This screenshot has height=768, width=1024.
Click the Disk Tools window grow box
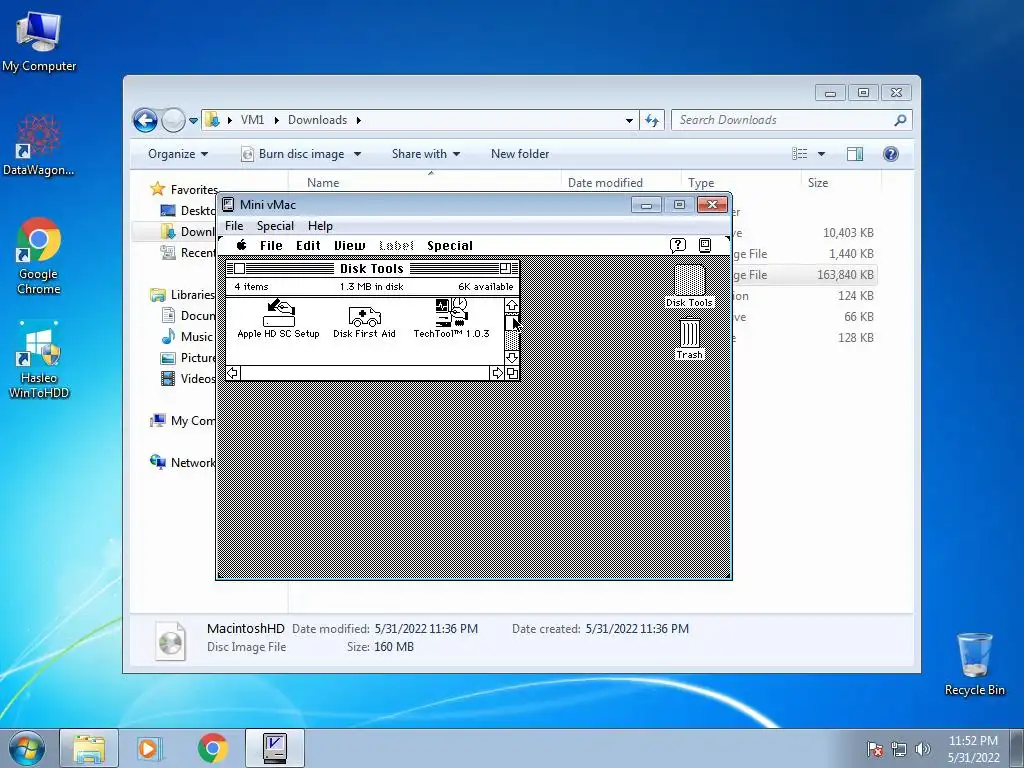click(x=512, y=373)
